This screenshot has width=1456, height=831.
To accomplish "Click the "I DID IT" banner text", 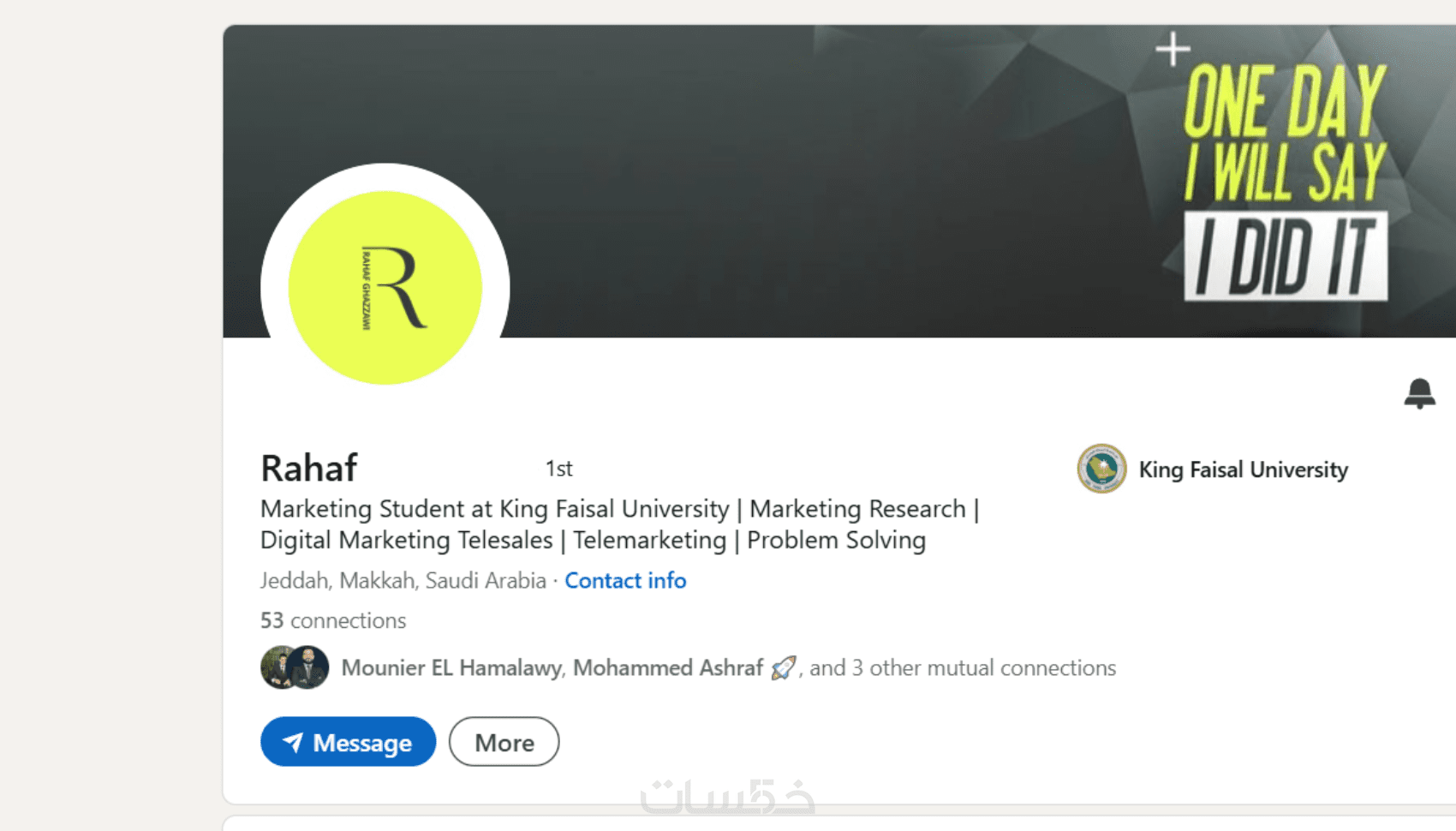I will pos(1286,256).
